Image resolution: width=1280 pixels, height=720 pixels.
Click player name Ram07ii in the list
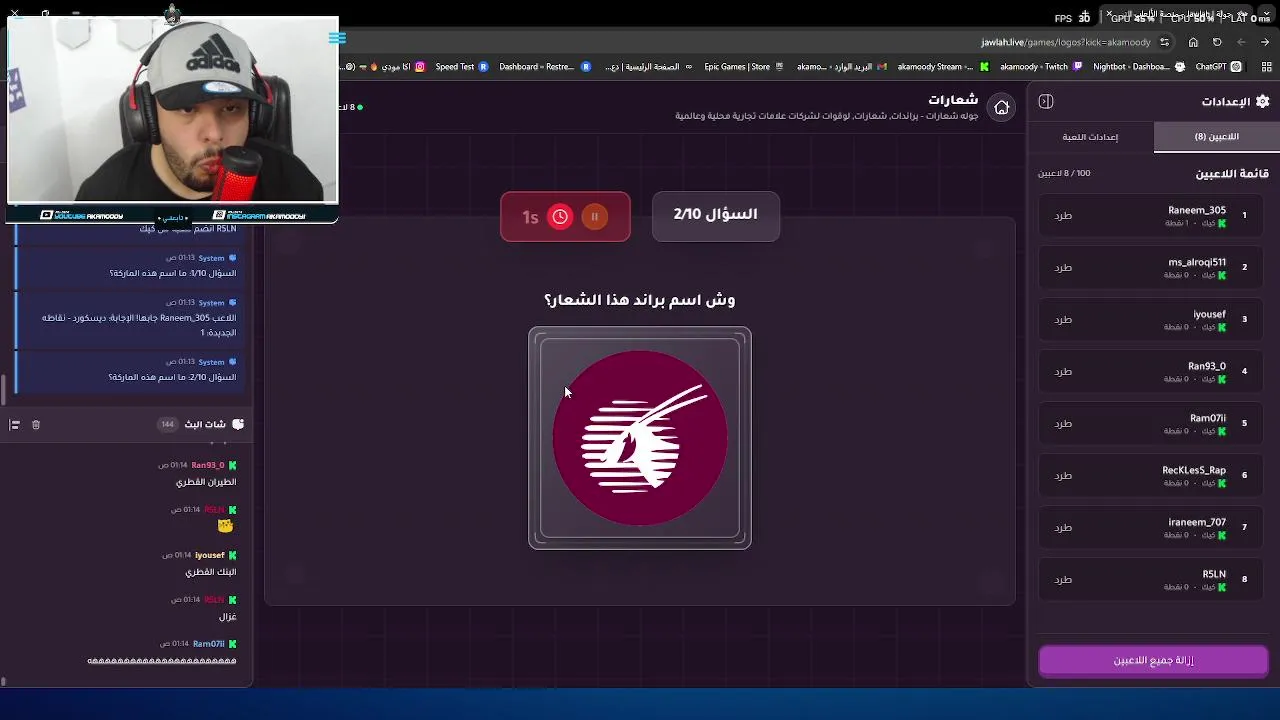pyautogui.click(x=1208, y=418)
